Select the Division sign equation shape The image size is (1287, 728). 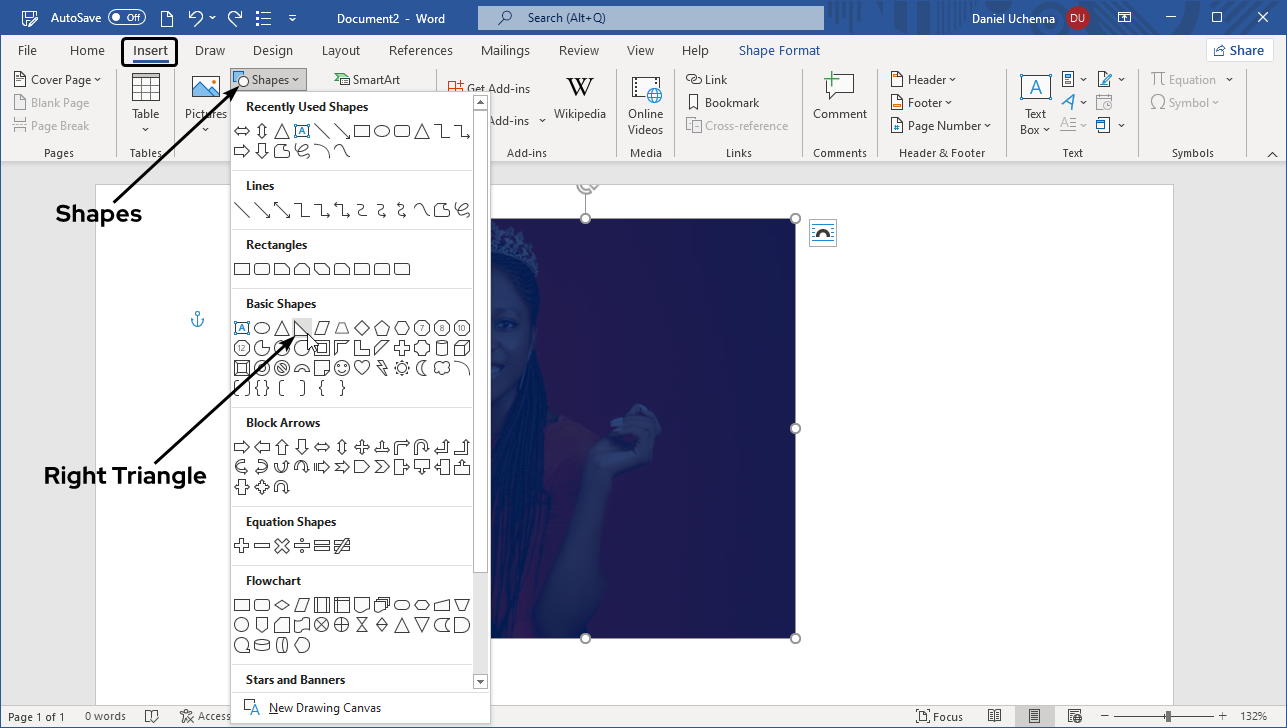302,546
